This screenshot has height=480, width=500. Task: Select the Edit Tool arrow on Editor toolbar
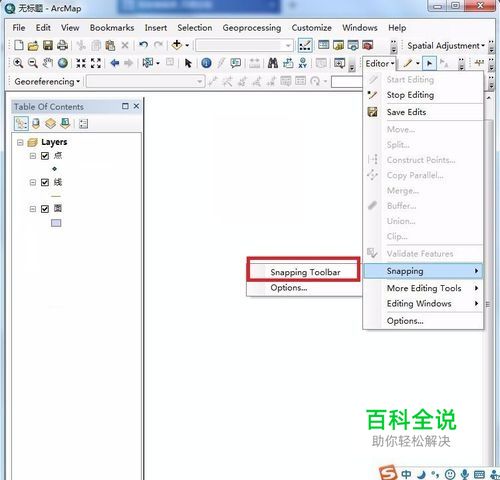[430, 63]
